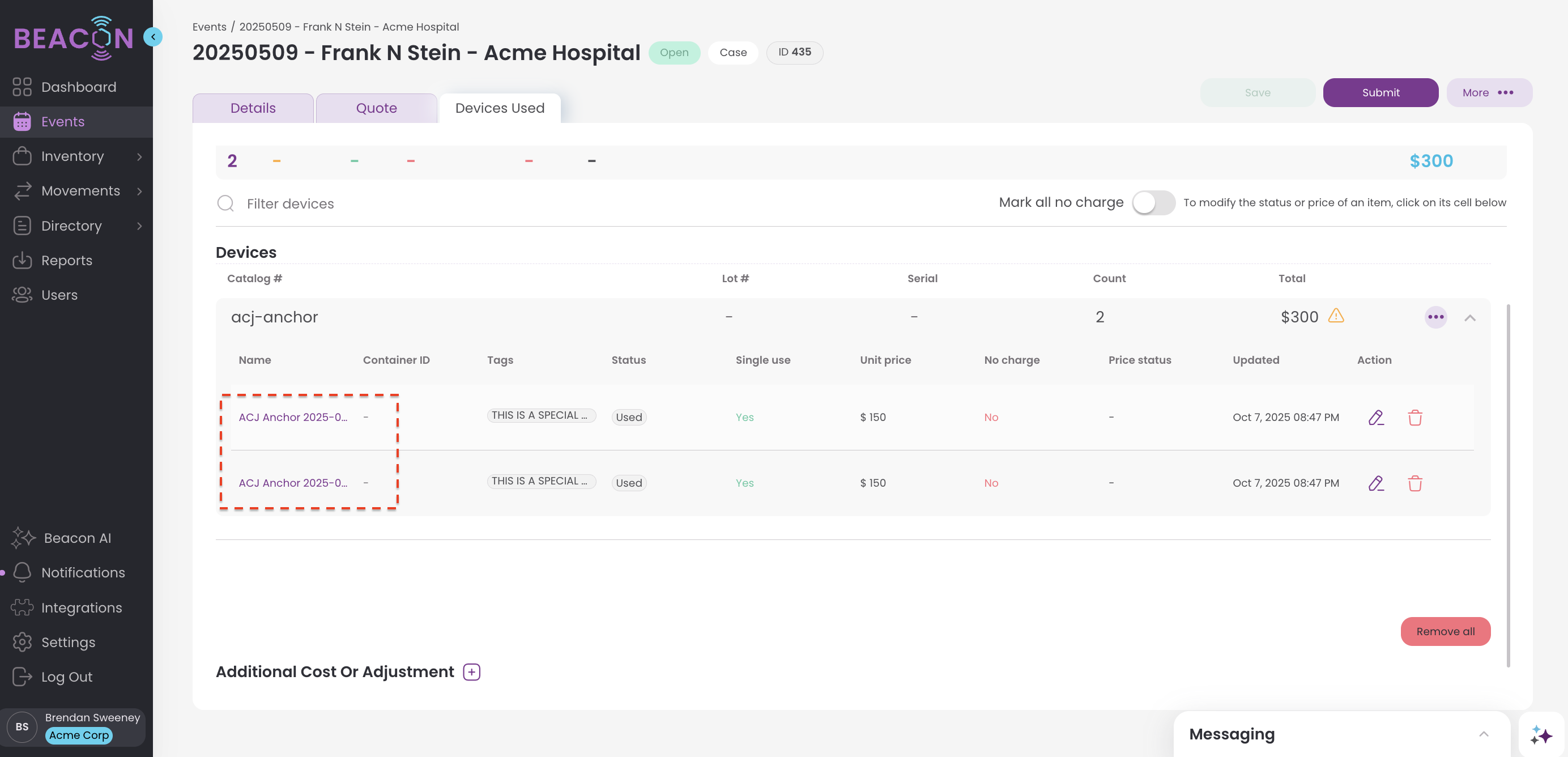This screenshot has height=757, width=1568.
Task: Go to the Reports page
Action: click(66, 260)
